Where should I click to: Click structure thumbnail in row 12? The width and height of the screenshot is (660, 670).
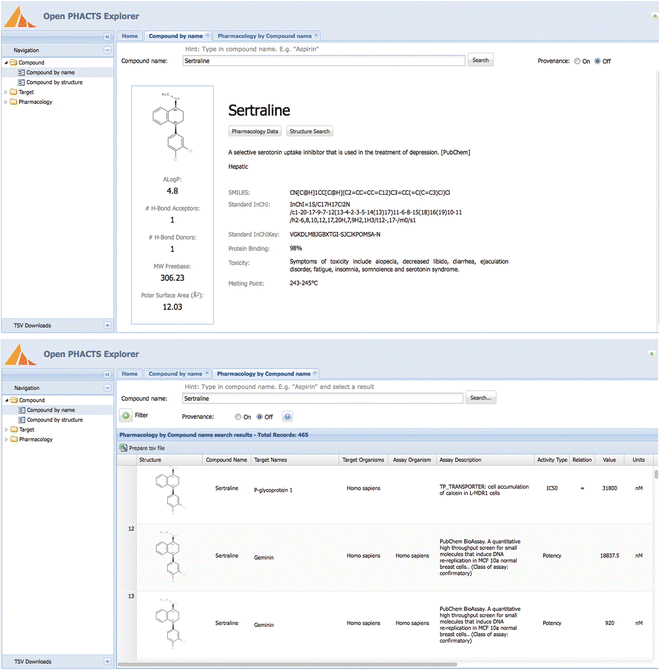(170, 556)
